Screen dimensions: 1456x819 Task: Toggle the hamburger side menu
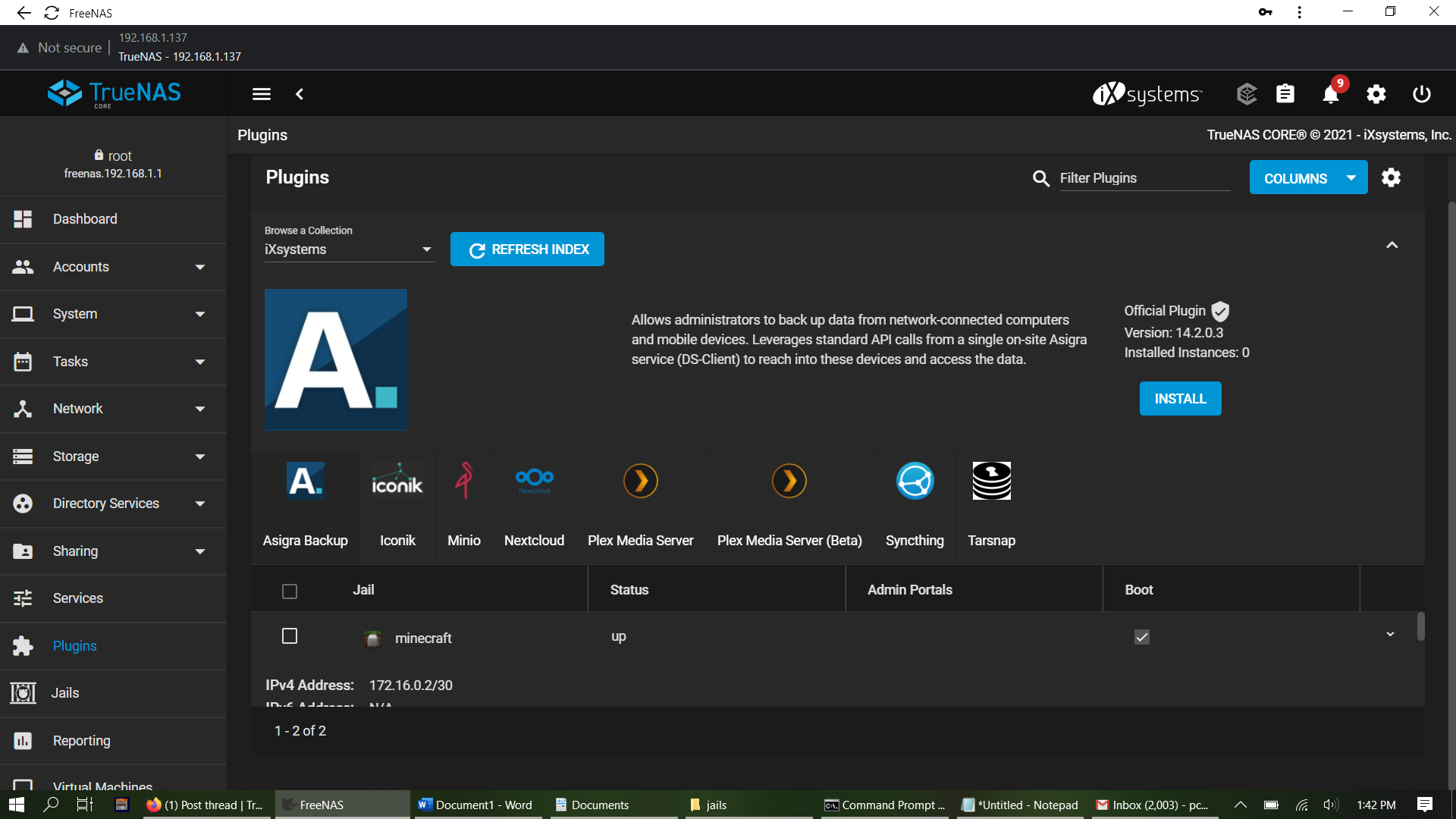click(x=262, y=94)
